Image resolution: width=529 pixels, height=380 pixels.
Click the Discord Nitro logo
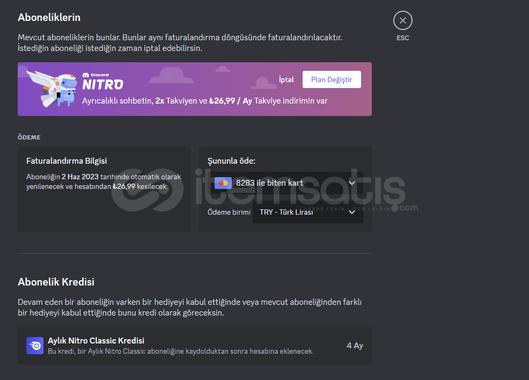tap(103, 82)
